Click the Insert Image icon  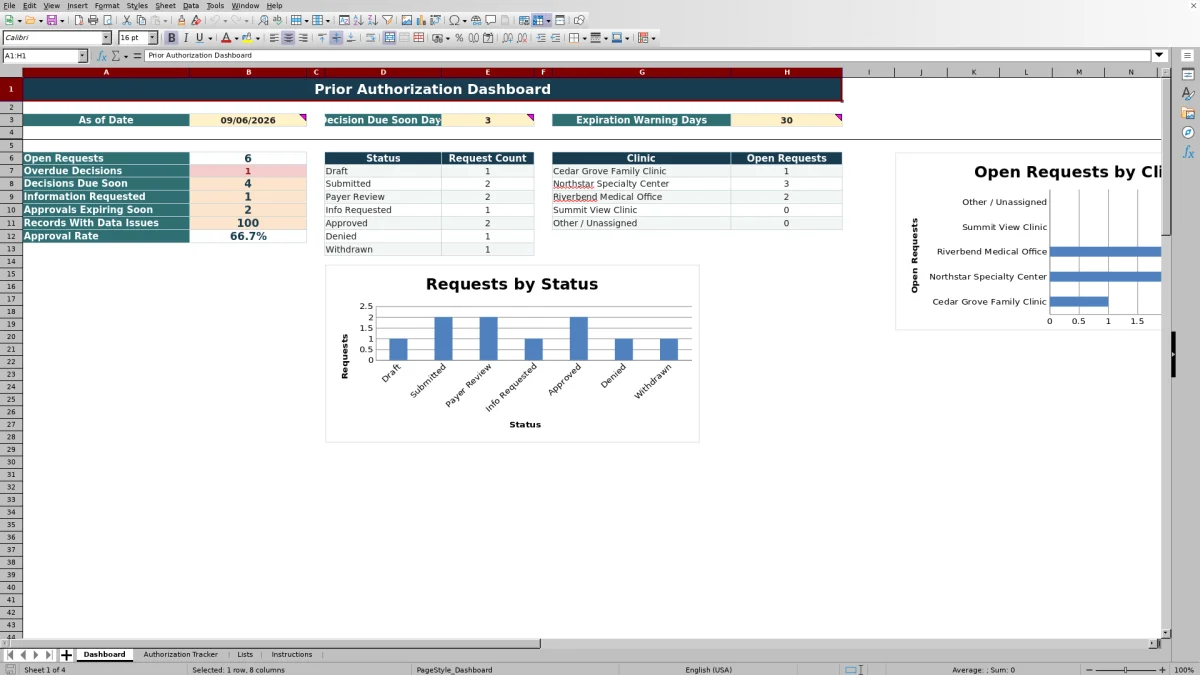[407, 20]
